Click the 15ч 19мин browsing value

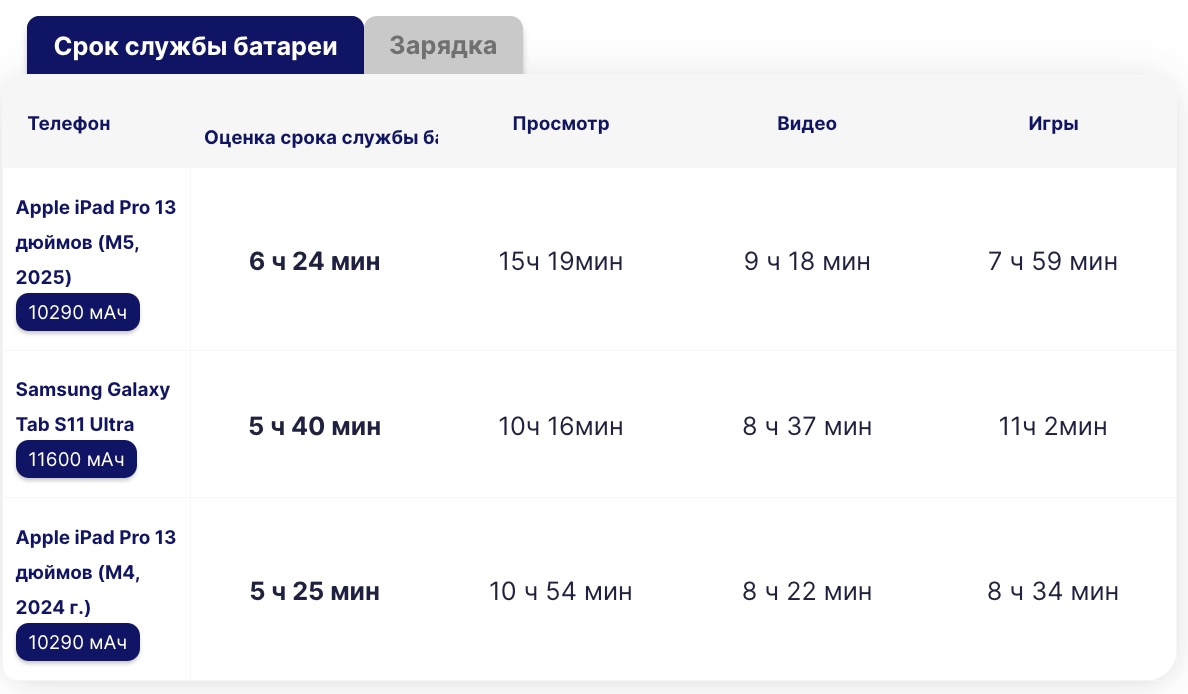point(561,262)
